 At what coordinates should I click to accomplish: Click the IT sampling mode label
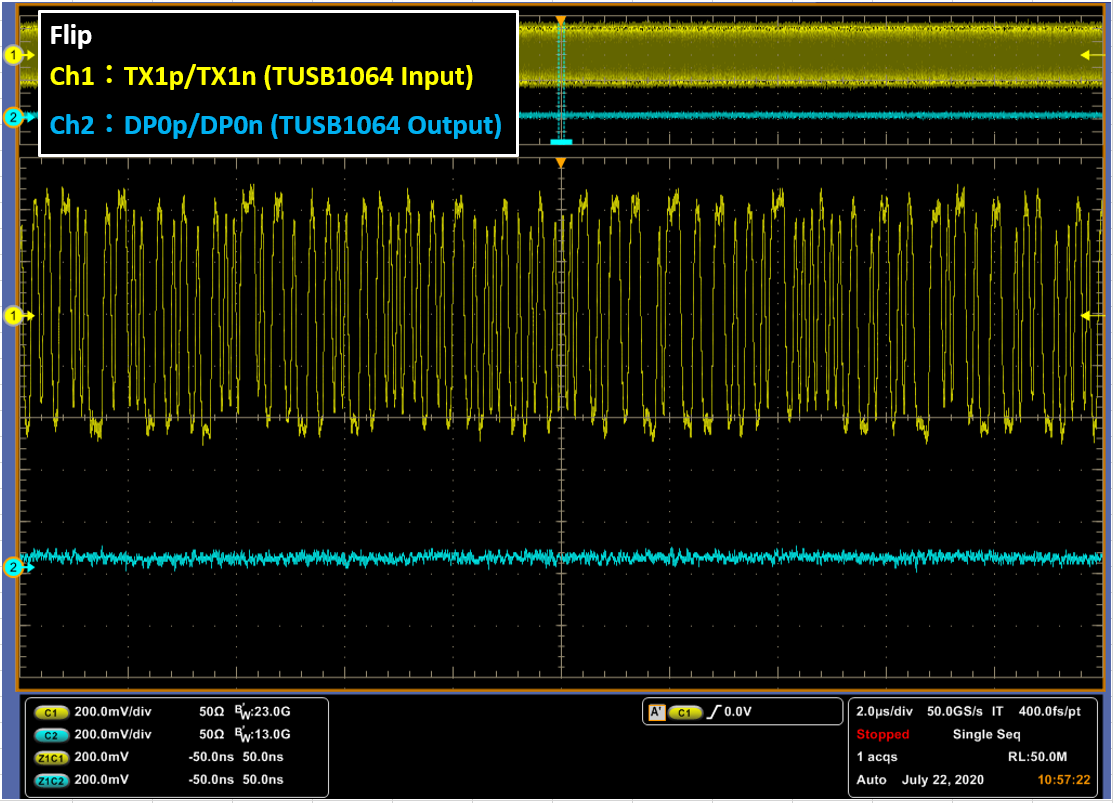tap(997, 711)
